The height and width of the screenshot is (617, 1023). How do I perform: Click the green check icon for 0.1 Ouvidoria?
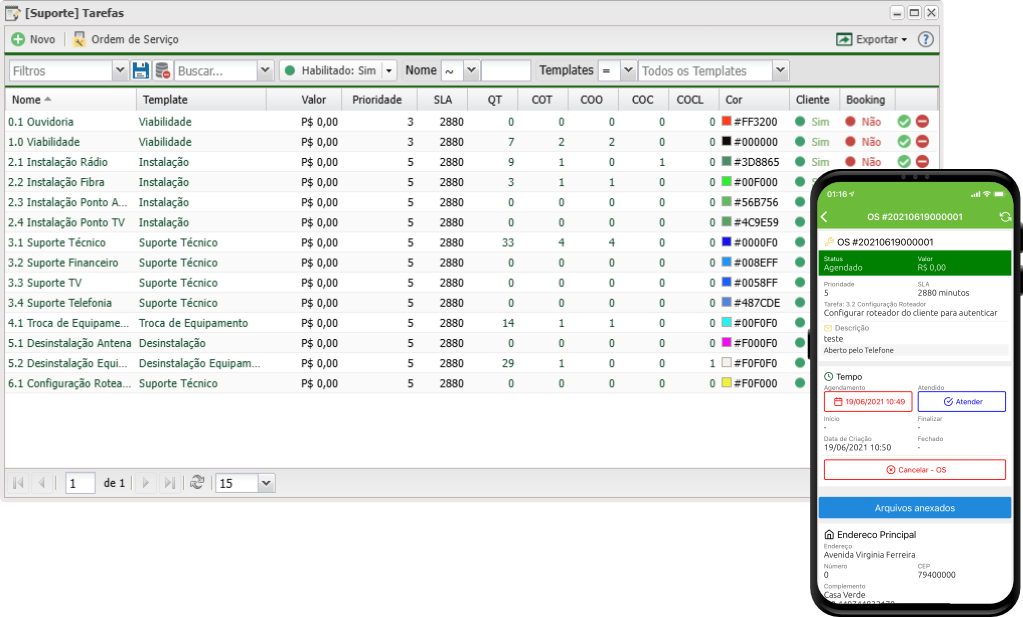coord(904,122)
